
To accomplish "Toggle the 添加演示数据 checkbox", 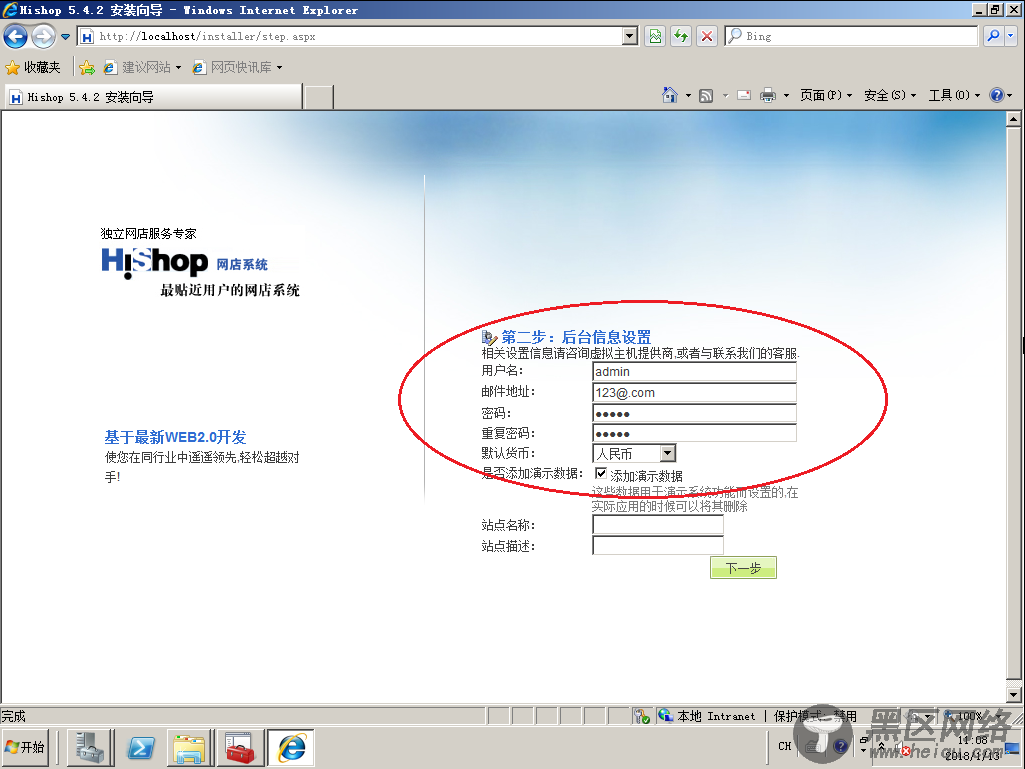I will [601, 473].
